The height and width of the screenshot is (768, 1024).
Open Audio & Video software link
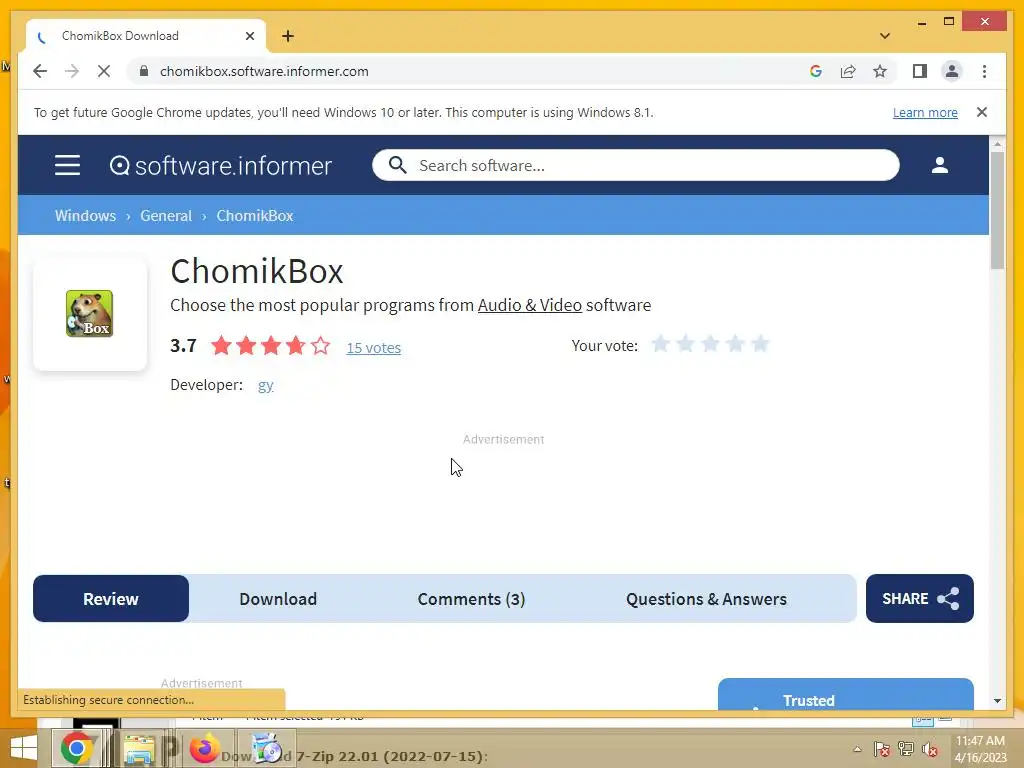(x=530, y=305)
